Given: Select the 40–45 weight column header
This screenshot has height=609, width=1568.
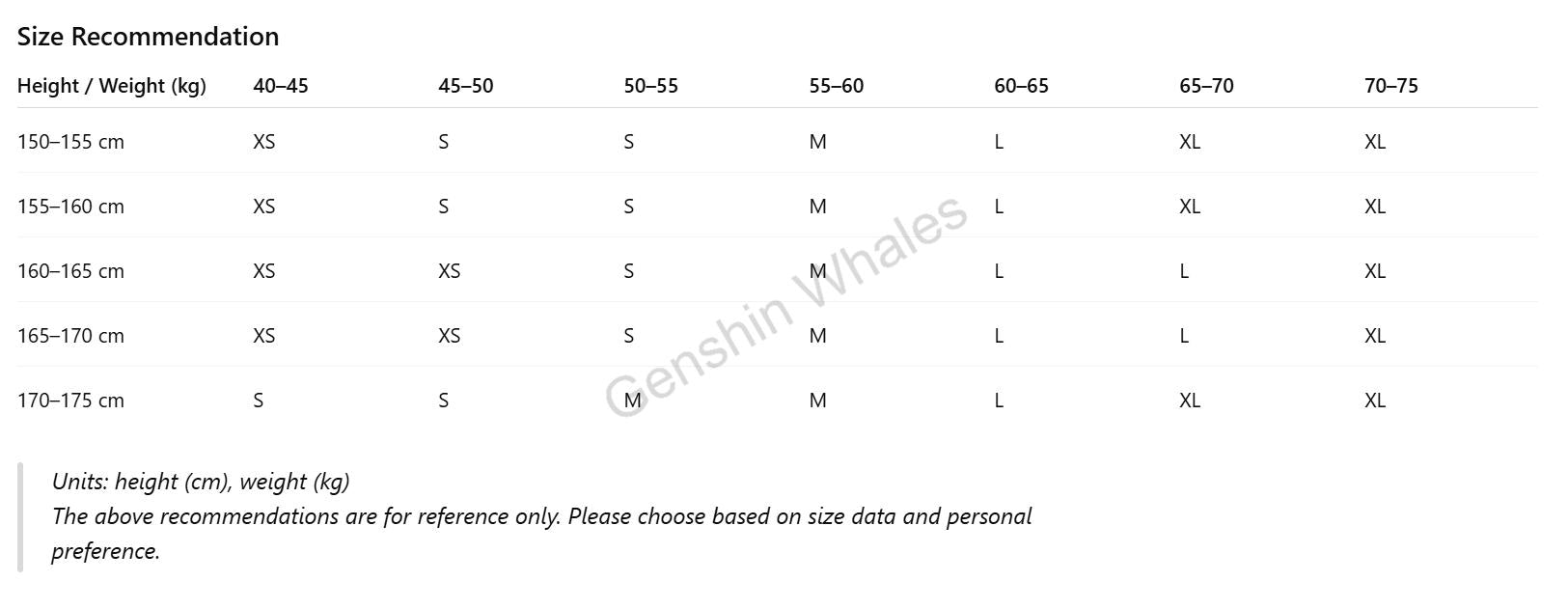Looking at the screenshot, I should pyautogui.click(x=281, y=86).
